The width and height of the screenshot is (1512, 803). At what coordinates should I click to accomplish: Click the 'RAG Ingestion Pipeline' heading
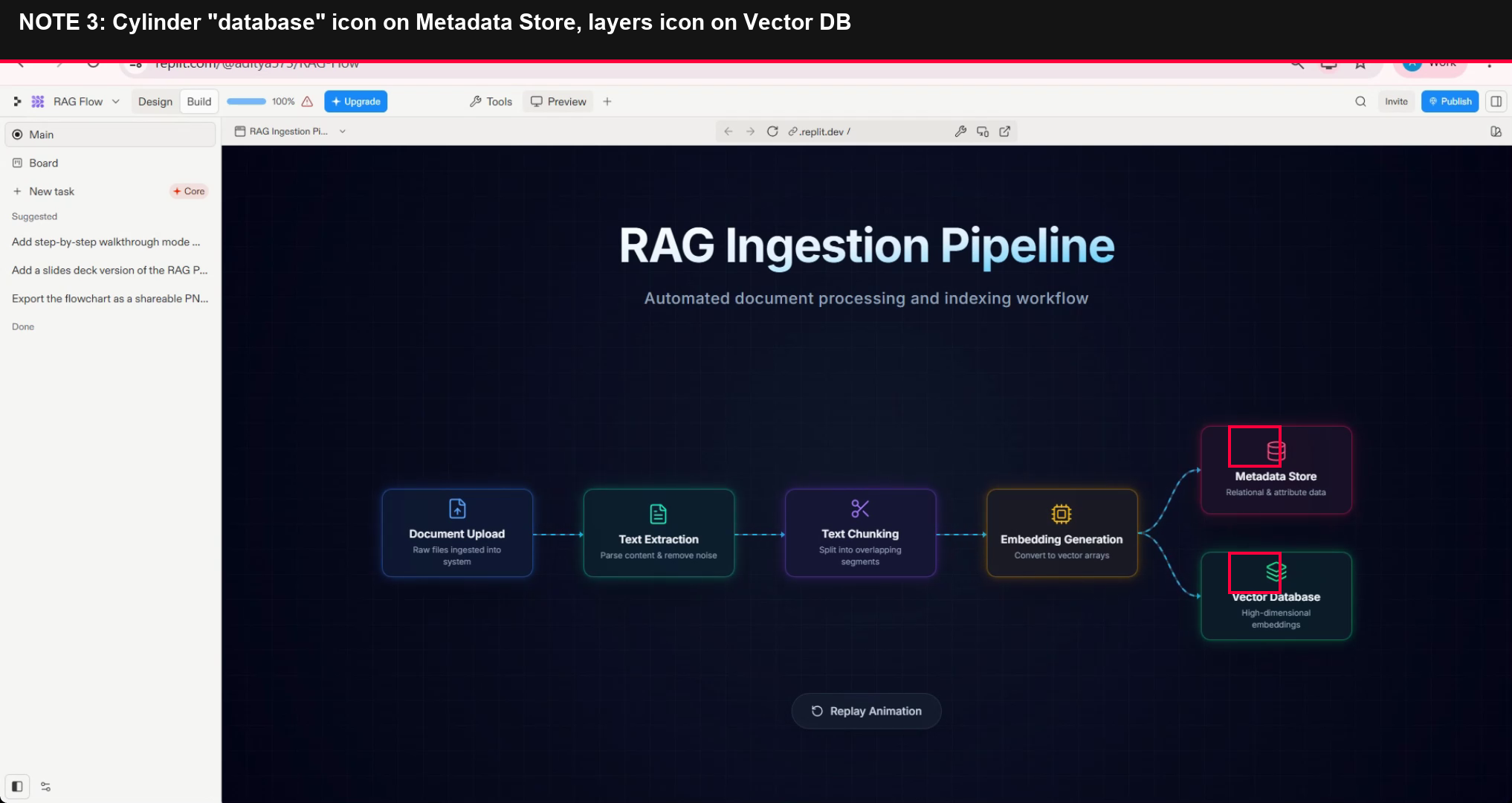click(x=867, y=245)
